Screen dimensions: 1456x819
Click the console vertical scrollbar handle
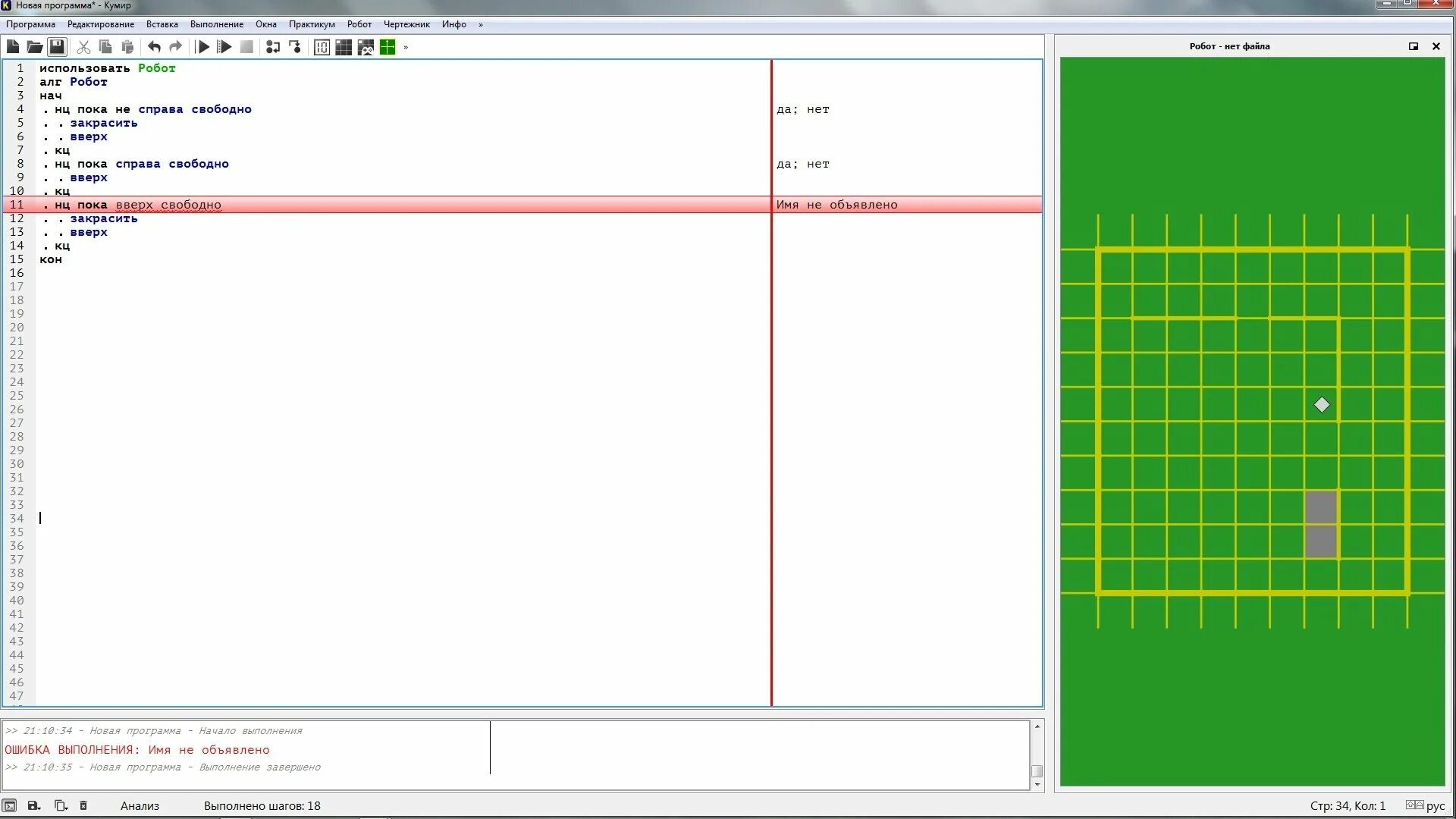[1037, 770]
